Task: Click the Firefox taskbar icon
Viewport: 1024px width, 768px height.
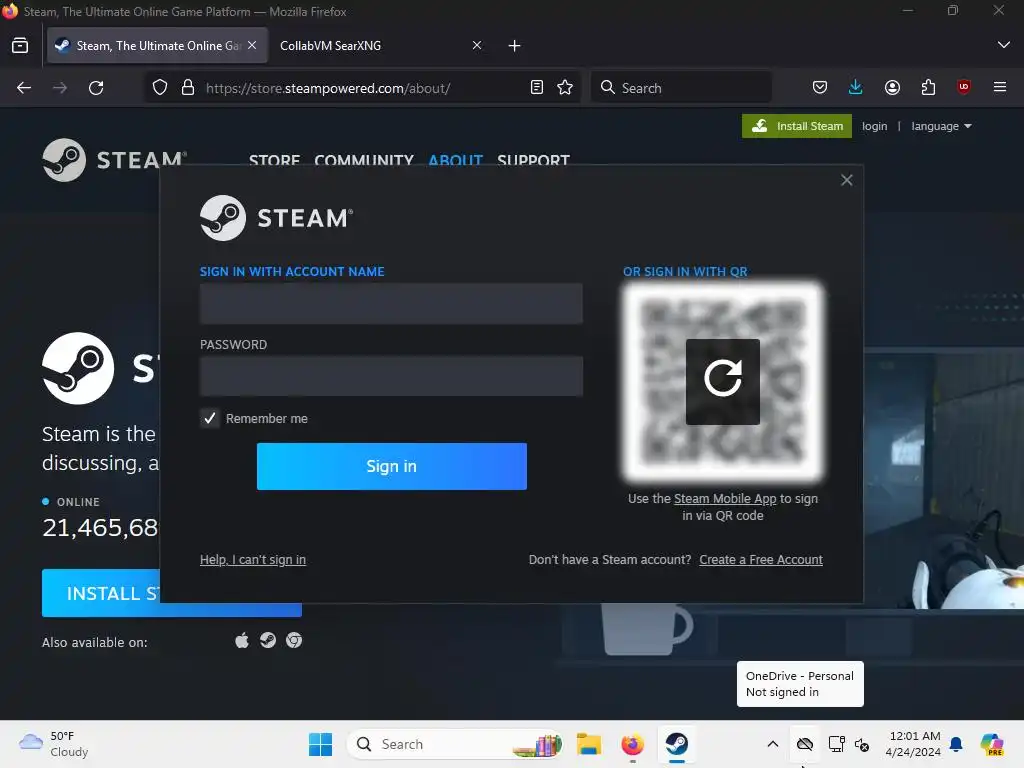Action: point(632,744)
